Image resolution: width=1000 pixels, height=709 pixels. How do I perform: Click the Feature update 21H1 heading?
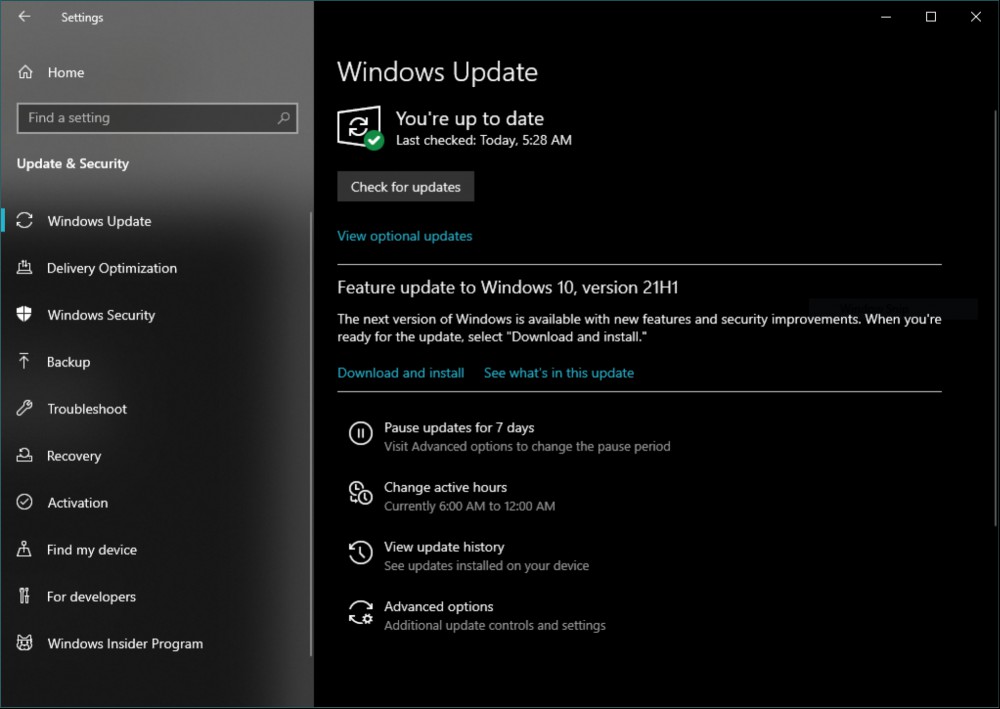pyautogui.click(x=508, y=288)
